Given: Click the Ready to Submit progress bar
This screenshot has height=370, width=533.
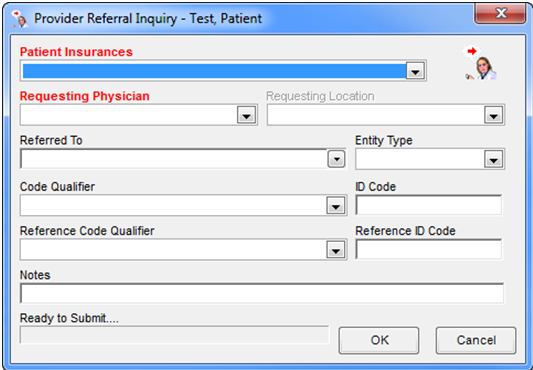Looking at the screenshot, I should tap(175, 335).
